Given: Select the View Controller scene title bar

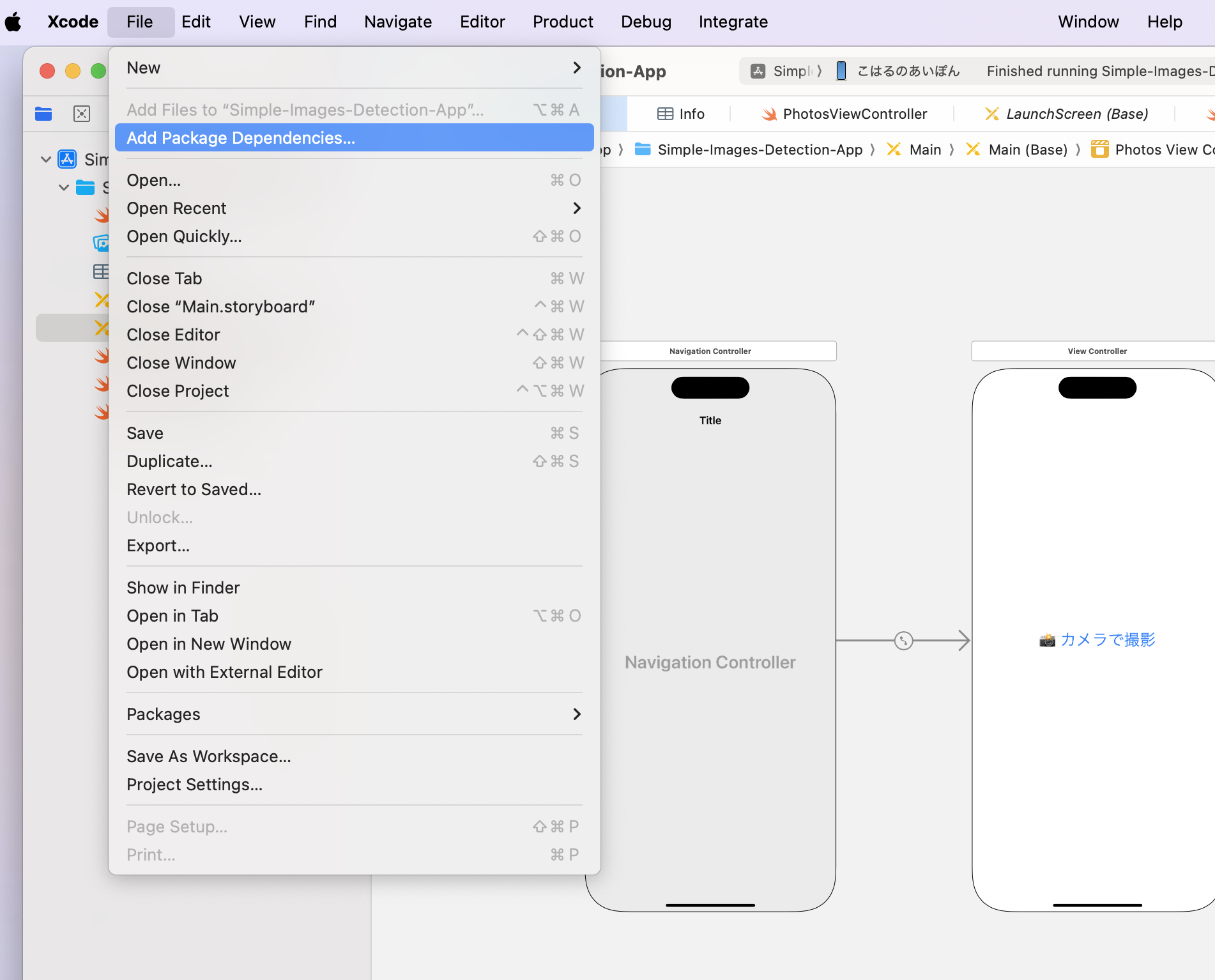Looking at the screenshot, I should (1093, 351).
